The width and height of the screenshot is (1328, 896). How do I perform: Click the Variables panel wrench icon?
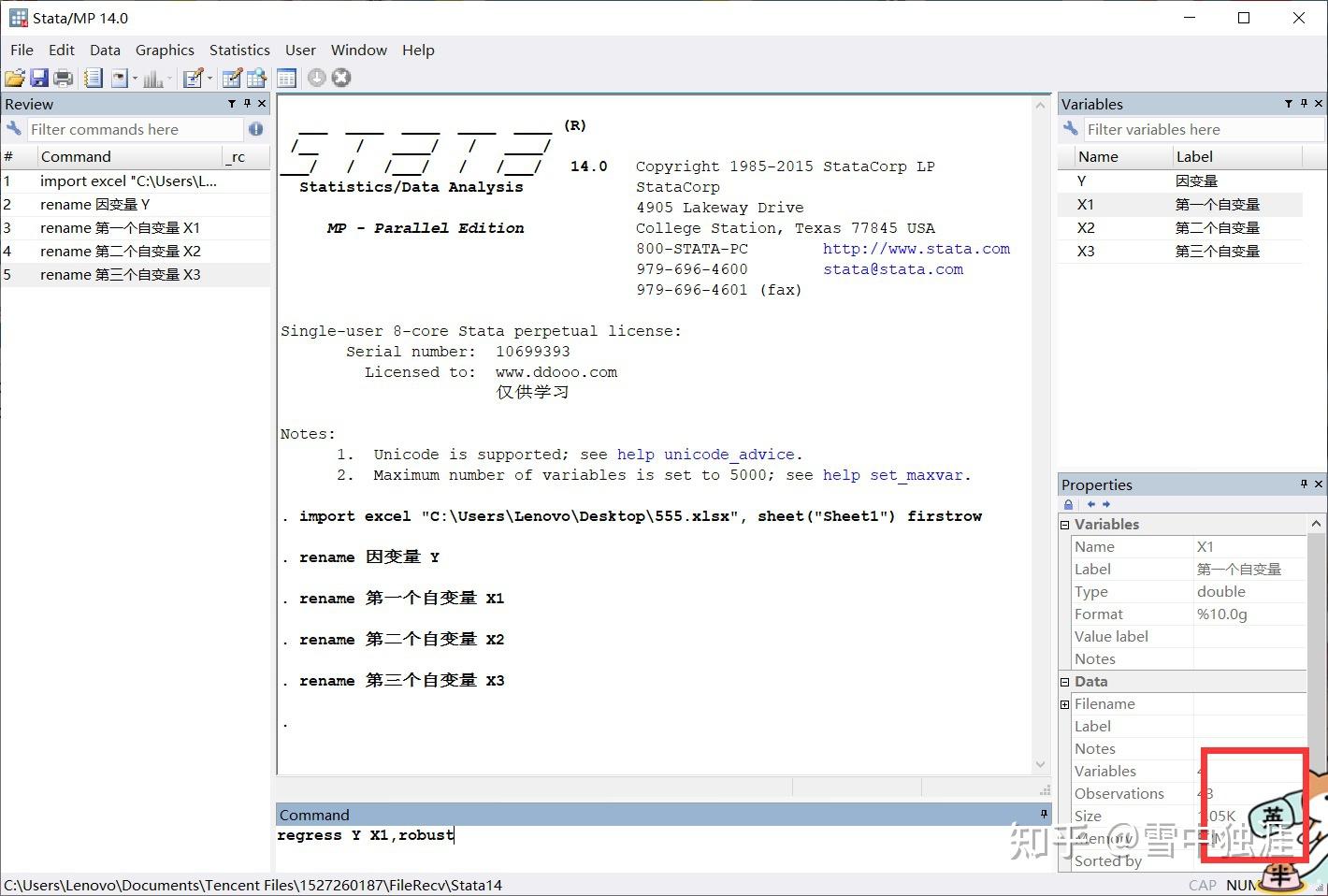pyautogui.click(x=1070, y=129)
